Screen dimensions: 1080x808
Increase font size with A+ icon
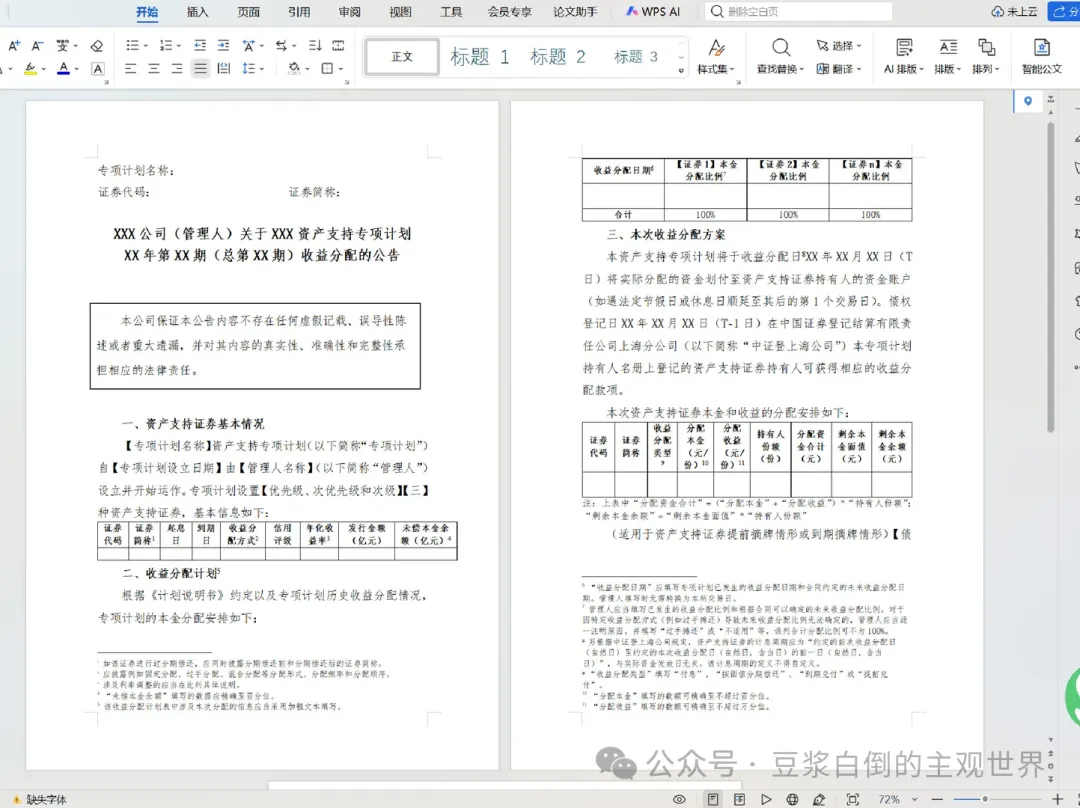(14, 45)
